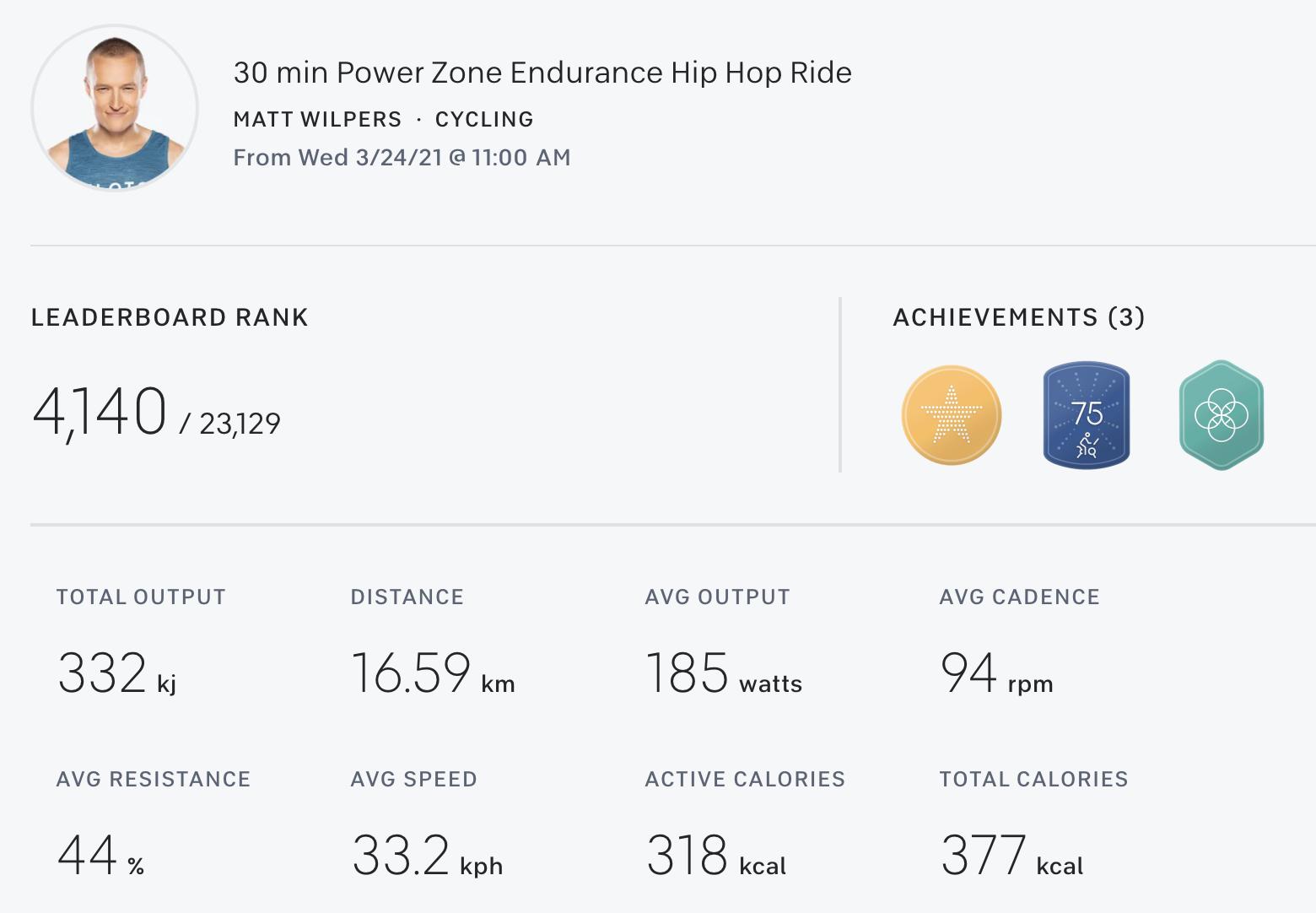This screenshot has height=913, width=1316.
Task: Open the Leaderboard Rank heading
Action: tap(170, 317)
